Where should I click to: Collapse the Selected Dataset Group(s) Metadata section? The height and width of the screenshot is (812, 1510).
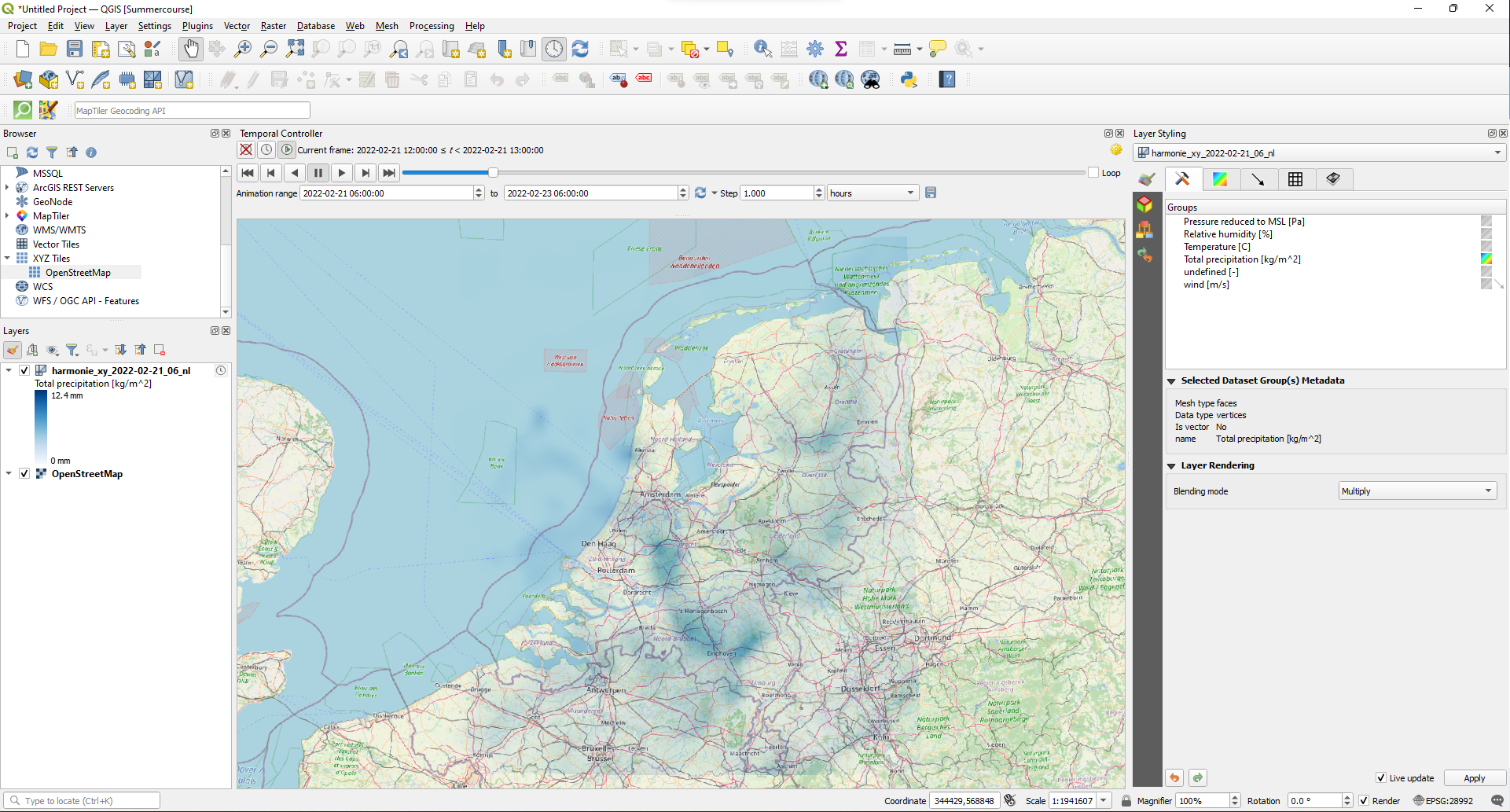pyautogui.click(x=1171, y=381)
